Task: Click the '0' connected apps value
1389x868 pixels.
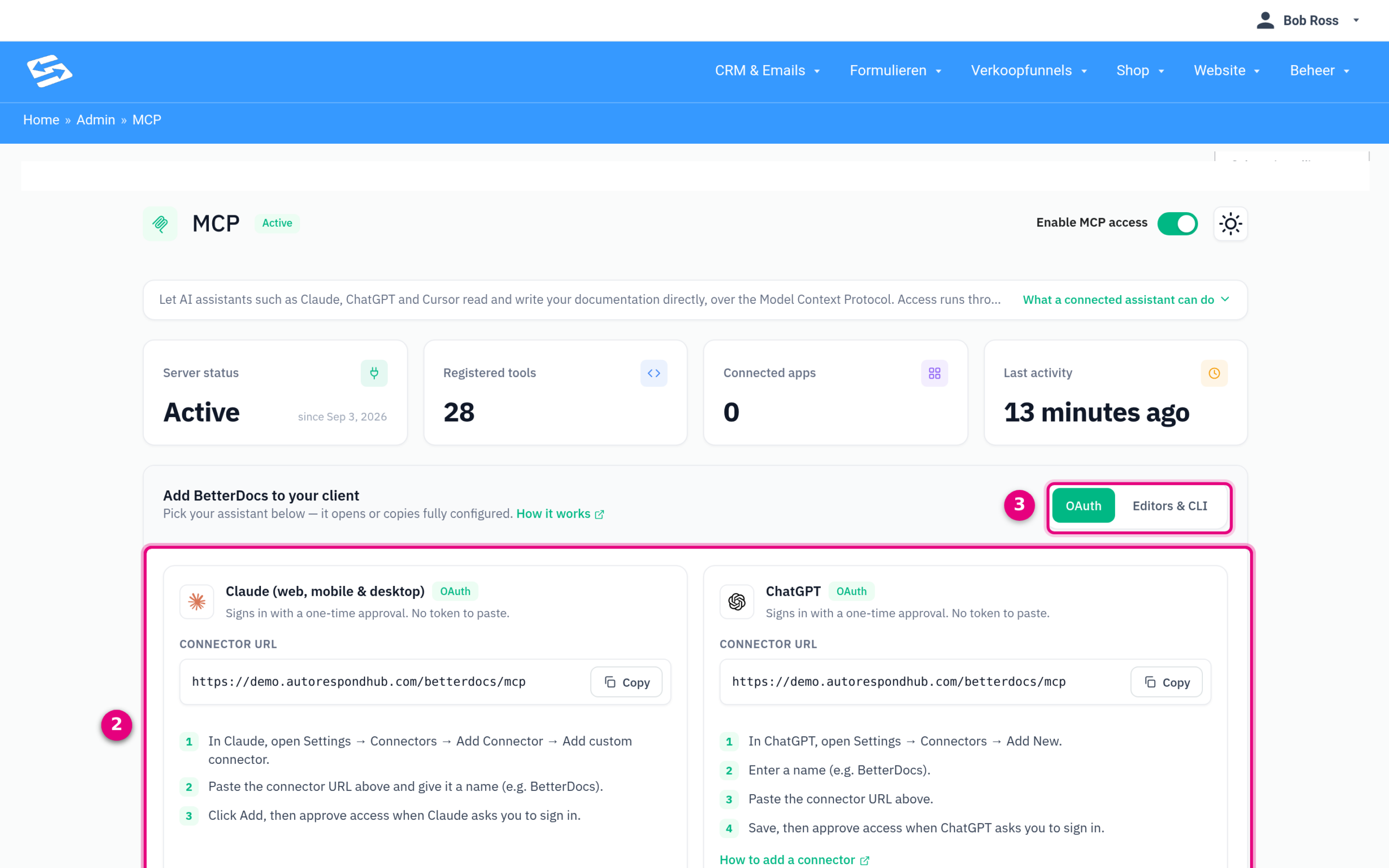Action: click(731, 412)
